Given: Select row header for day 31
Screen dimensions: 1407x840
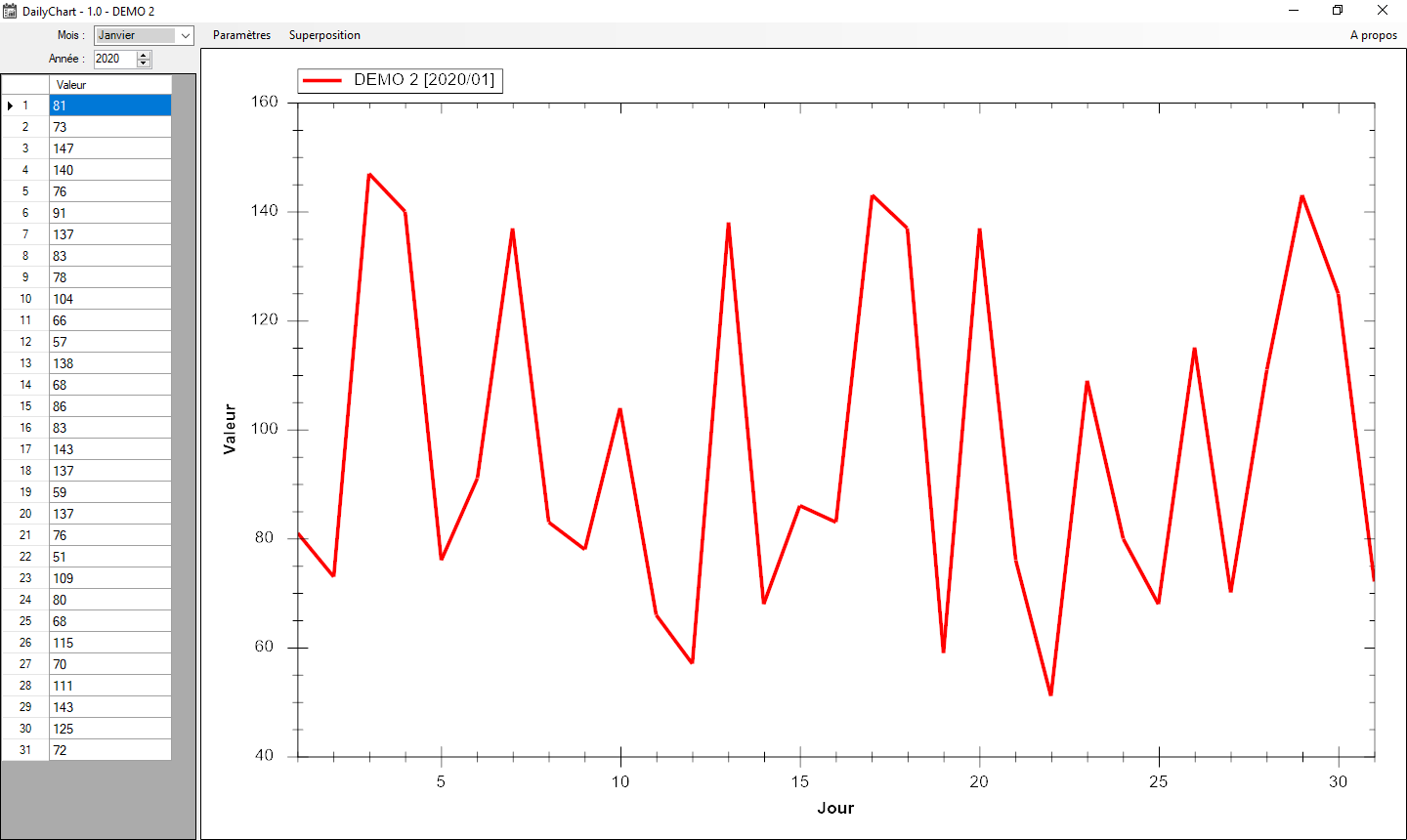Looking at the screenshot, I should [x=25, y=750].
